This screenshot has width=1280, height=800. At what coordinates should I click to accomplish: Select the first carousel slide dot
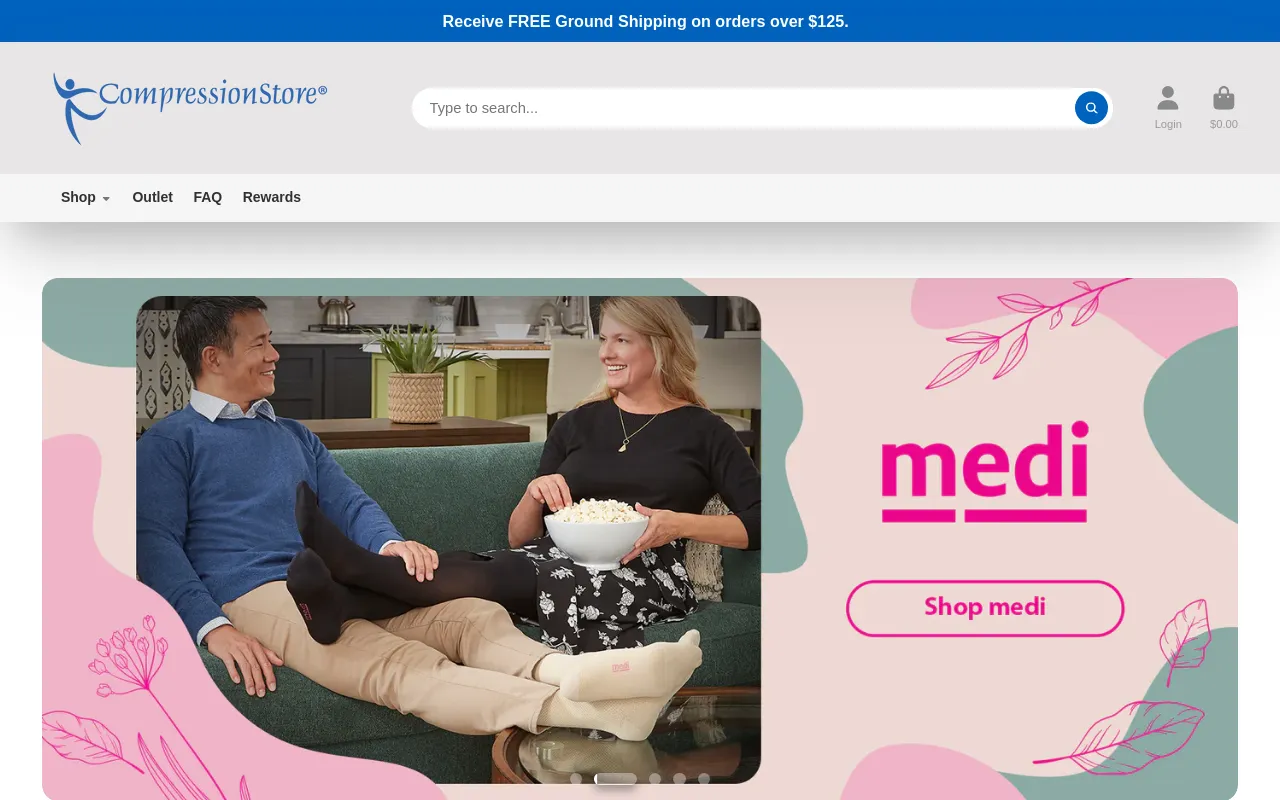[576, 779]
